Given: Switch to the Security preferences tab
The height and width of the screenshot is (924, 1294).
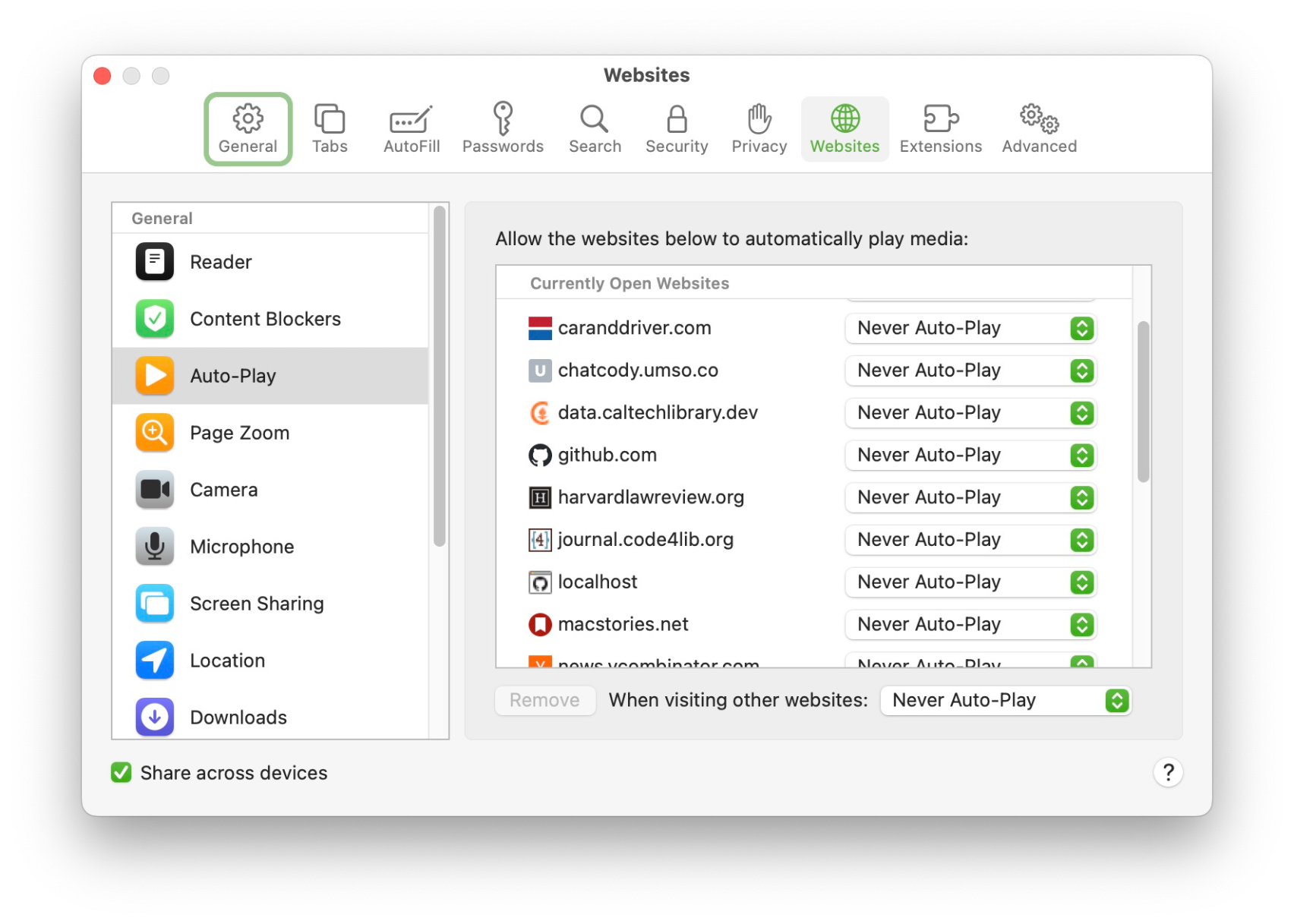Looking at the screenshot, I should pos(676,129).
